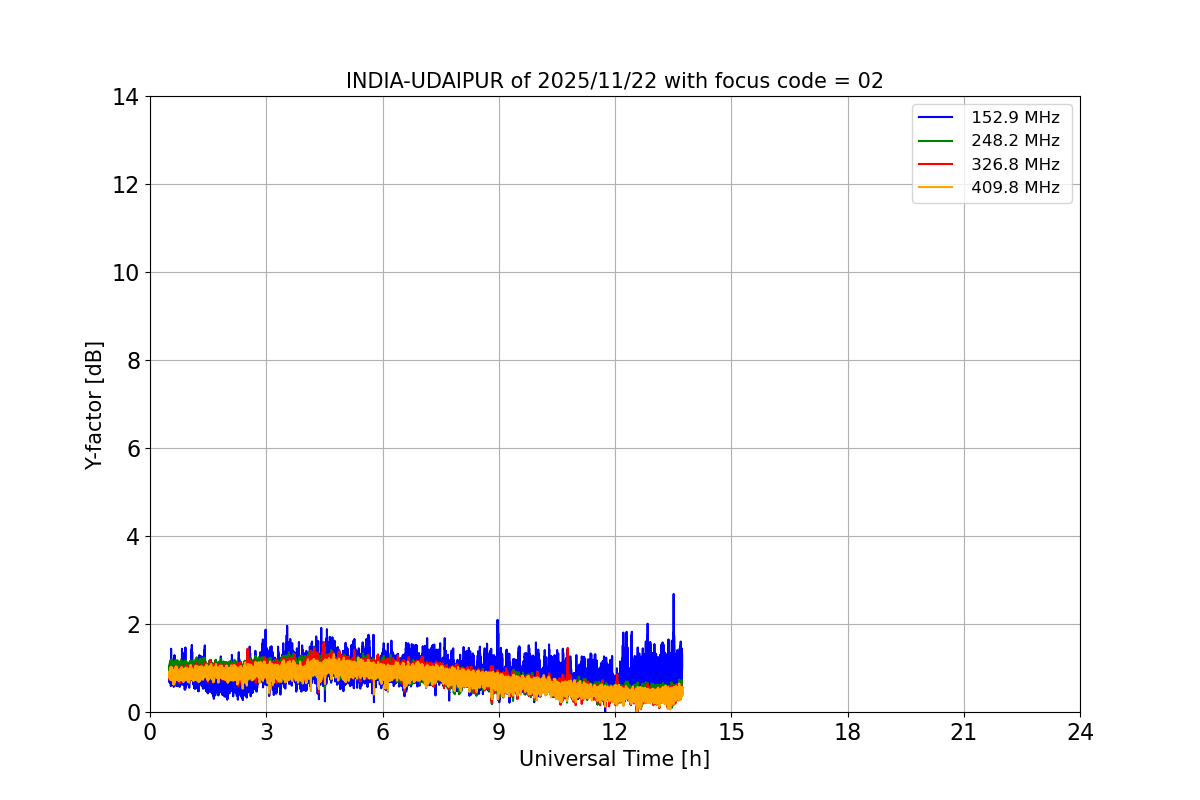The height and width of the screenshot is (800, 1200).
Task: Click x-axis tick label 3
Action: (266, 732)
